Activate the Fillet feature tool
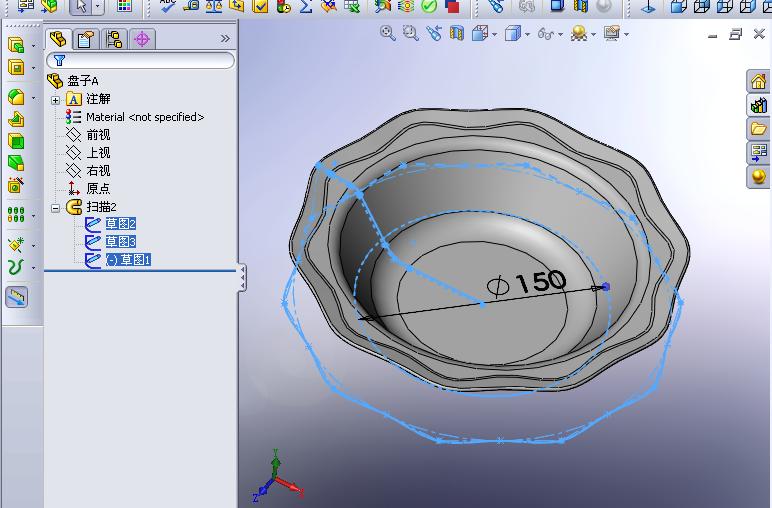The height and width of the screenshot is (508, 772). [16, 97]
